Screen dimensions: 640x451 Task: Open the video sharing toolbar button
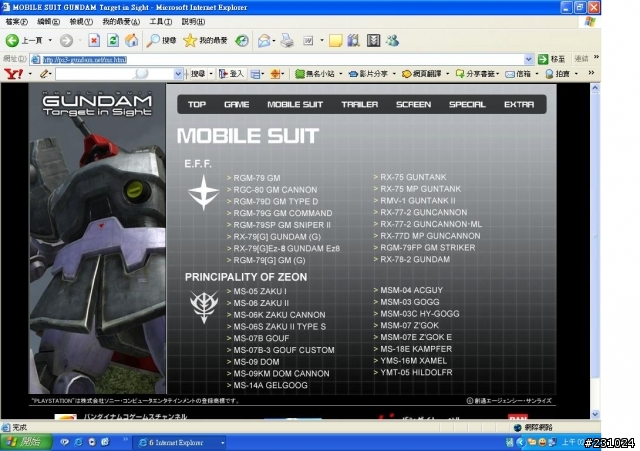[x=368, y=74]
